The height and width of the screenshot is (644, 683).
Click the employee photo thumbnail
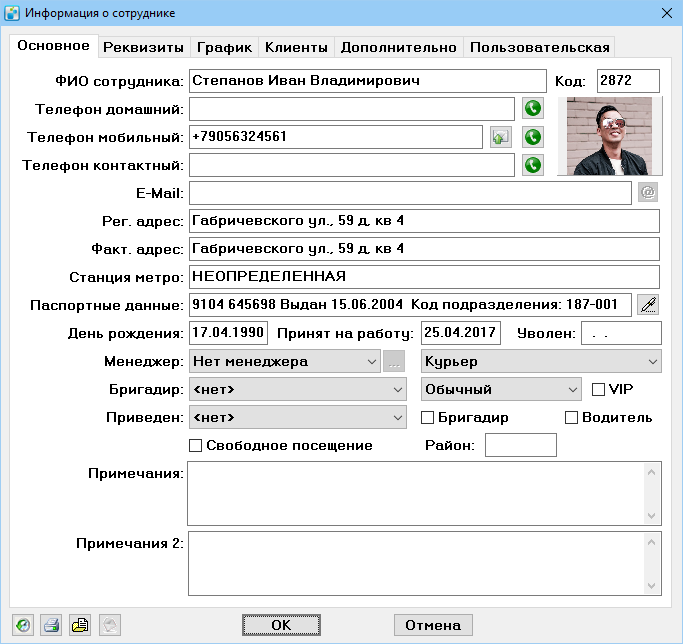point(609,136)
